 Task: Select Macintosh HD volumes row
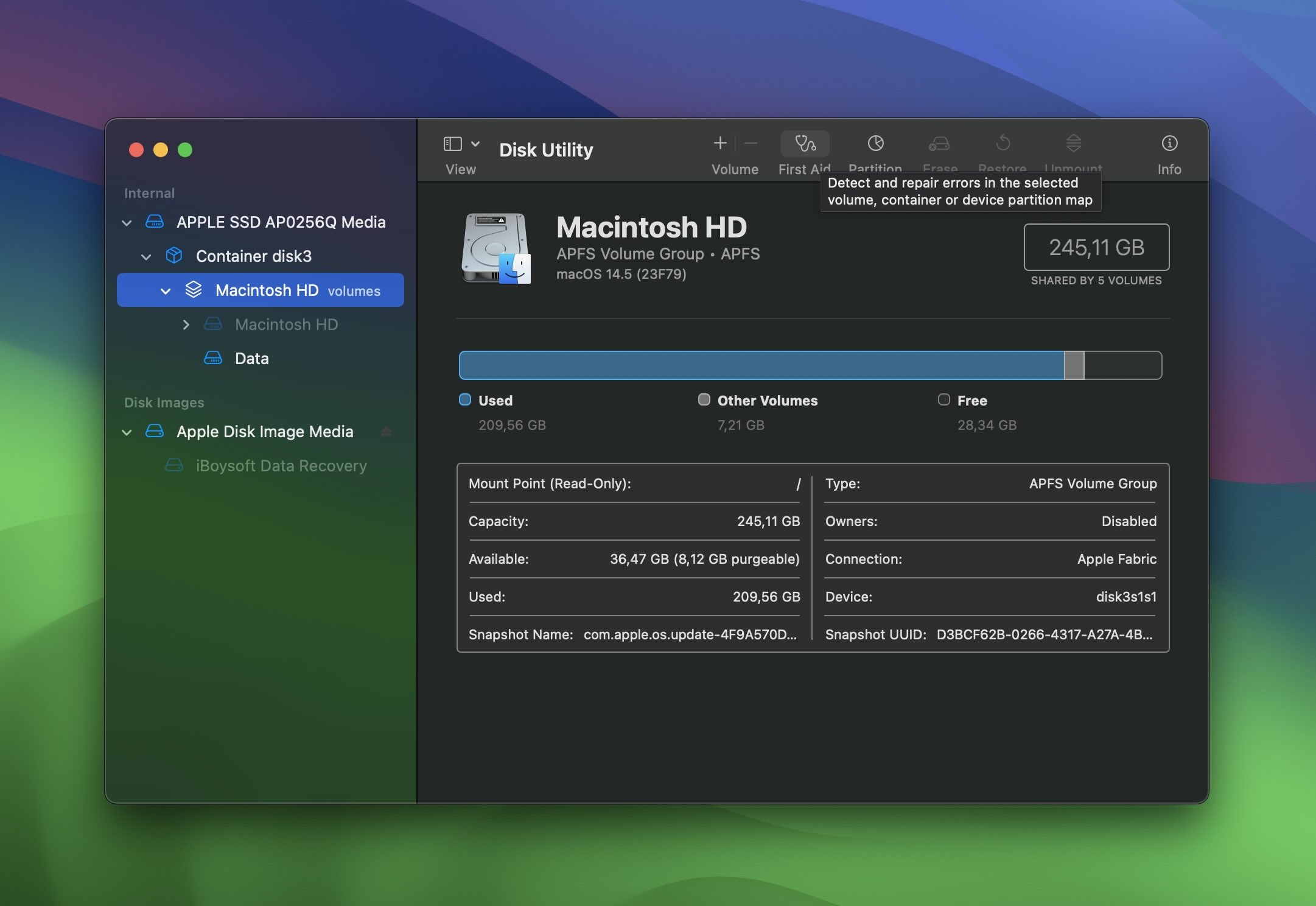(x=261, y=290)
